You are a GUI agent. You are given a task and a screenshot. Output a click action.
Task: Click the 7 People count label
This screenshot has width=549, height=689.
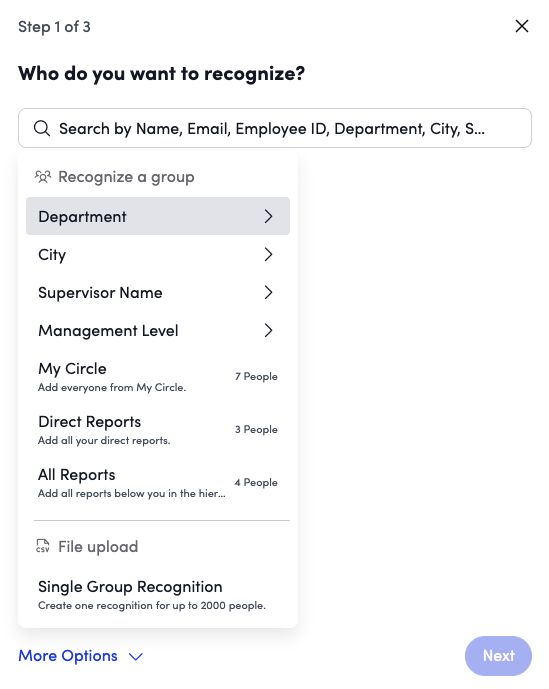[x=256, y=377]
